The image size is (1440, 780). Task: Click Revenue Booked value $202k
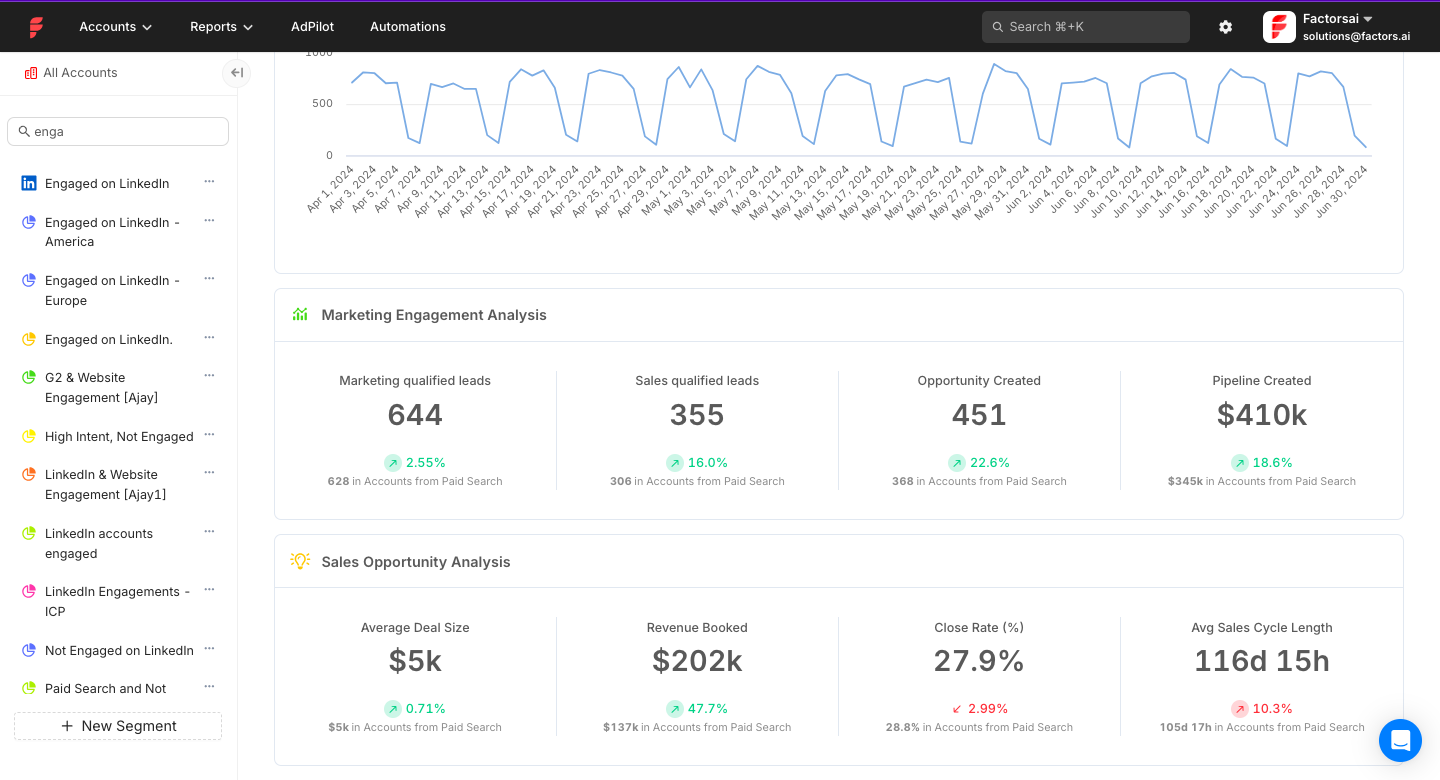coord(697,661)
